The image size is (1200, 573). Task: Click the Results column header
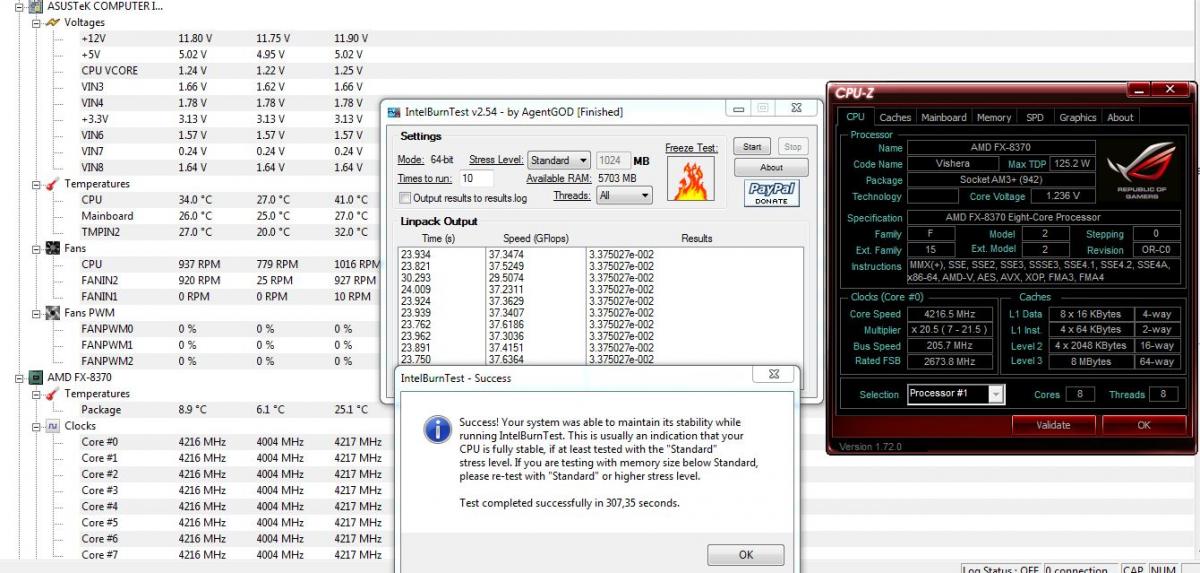tap(697, 238)
